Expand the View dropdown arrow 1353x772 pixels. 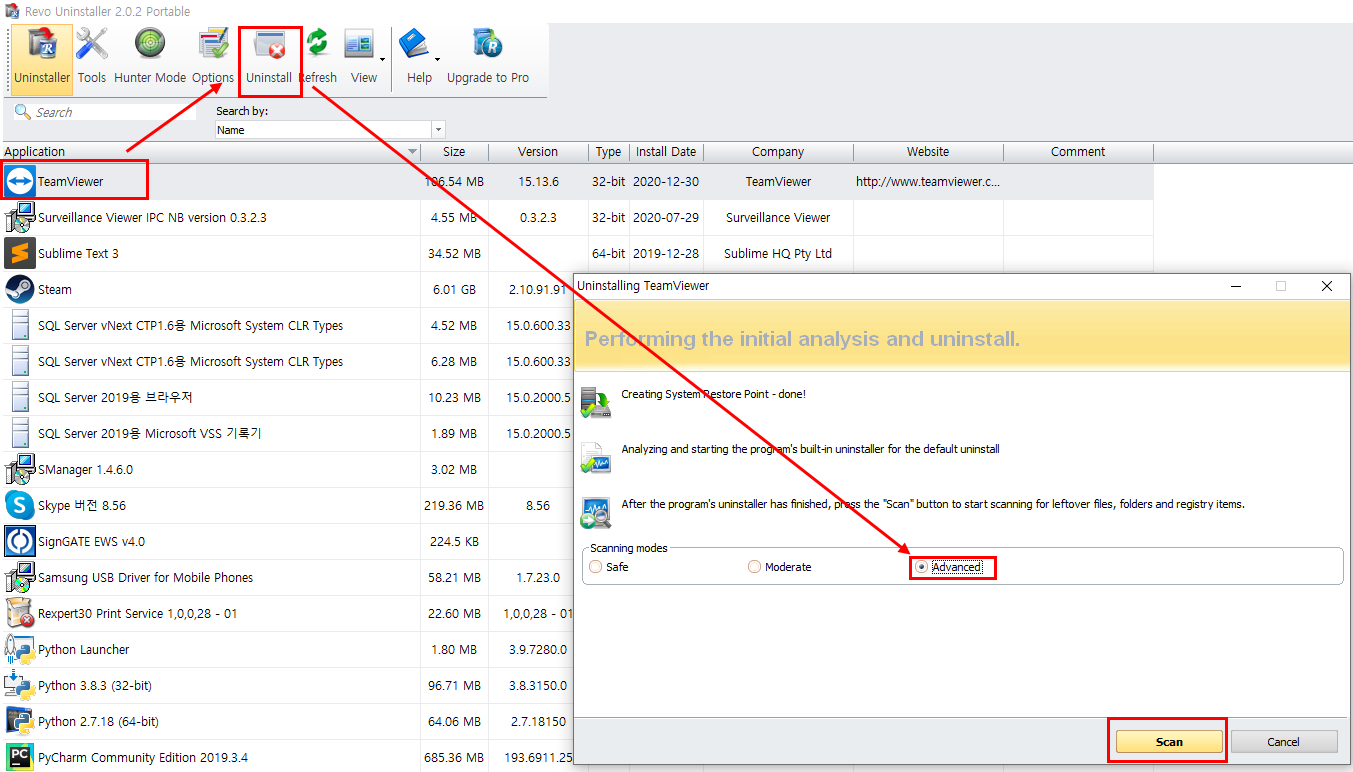pyautogui.click(x=382, y=60)
